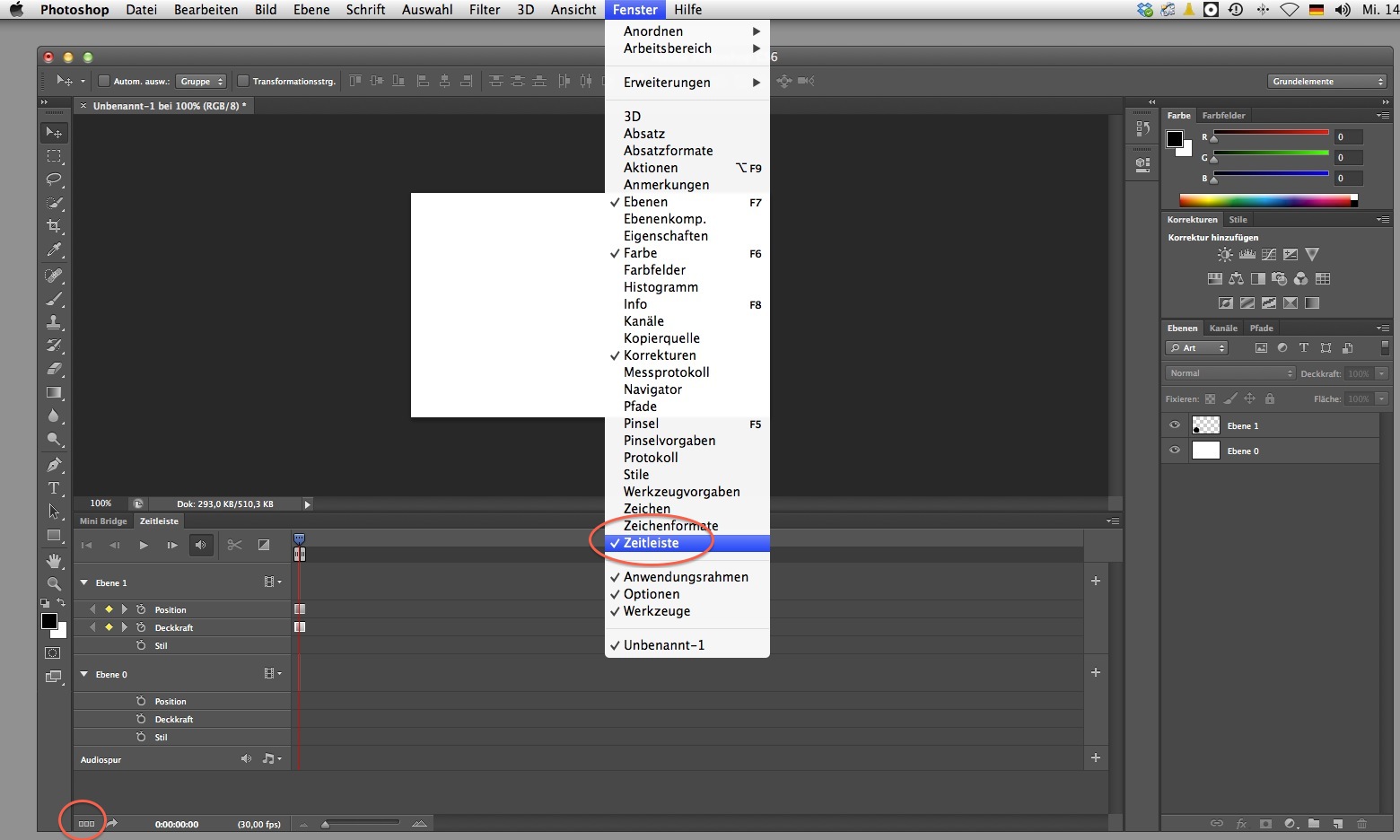Click the split at playhead scissors icon
The image size is (1400, 840).
point(234,545)
